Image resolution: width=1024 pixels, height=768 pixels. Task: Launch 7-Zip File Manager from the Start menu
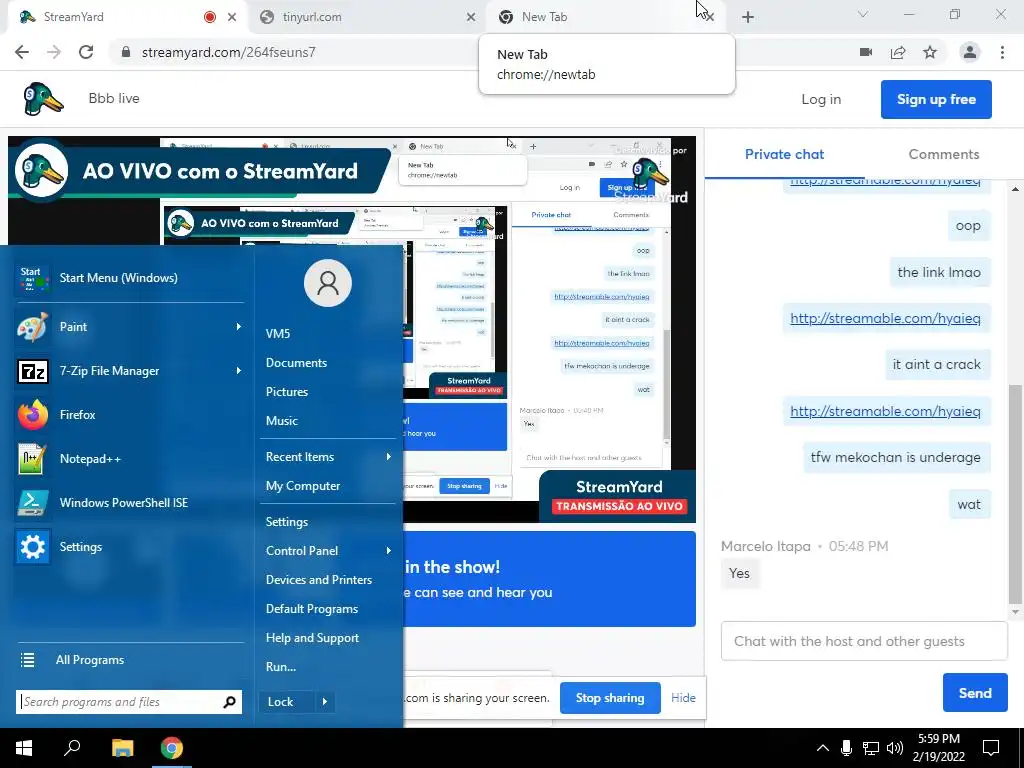(129, 371)
